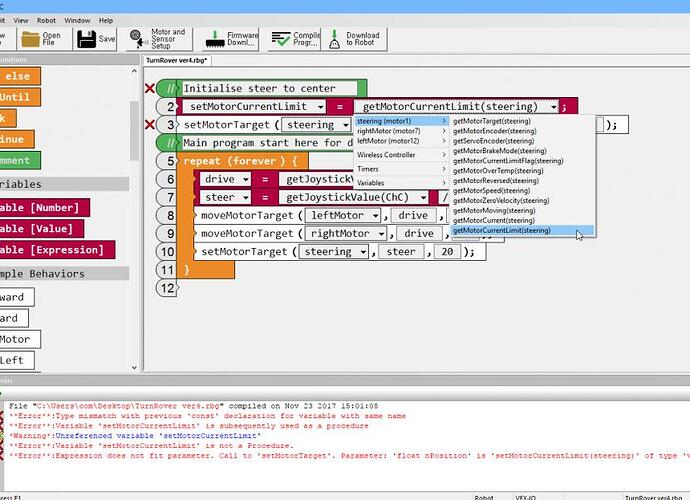Click Compile Program toolbar icon
Screen dimensions: 690x500
tap(281, 39)
